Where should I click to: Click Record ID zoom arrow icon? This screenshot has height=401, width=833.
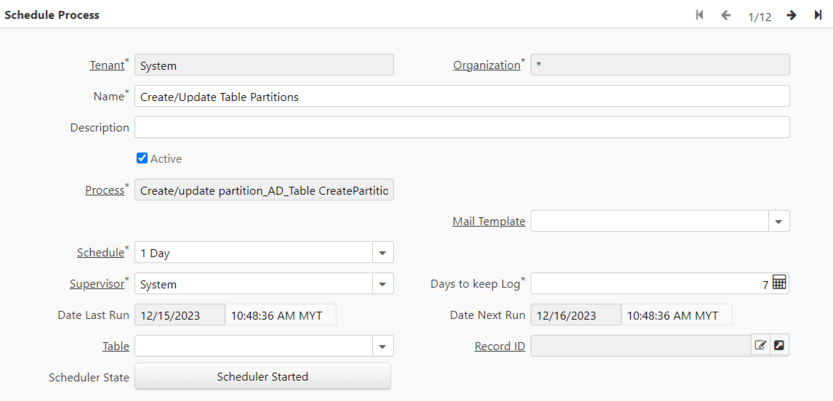point(779,346)
